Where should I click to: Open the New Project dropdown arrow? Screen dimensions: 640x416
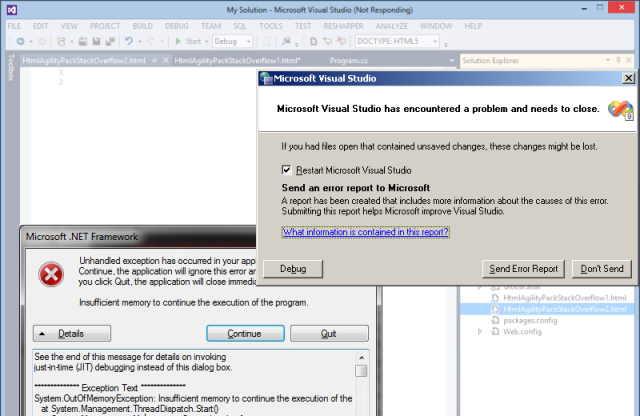(72, 42)
